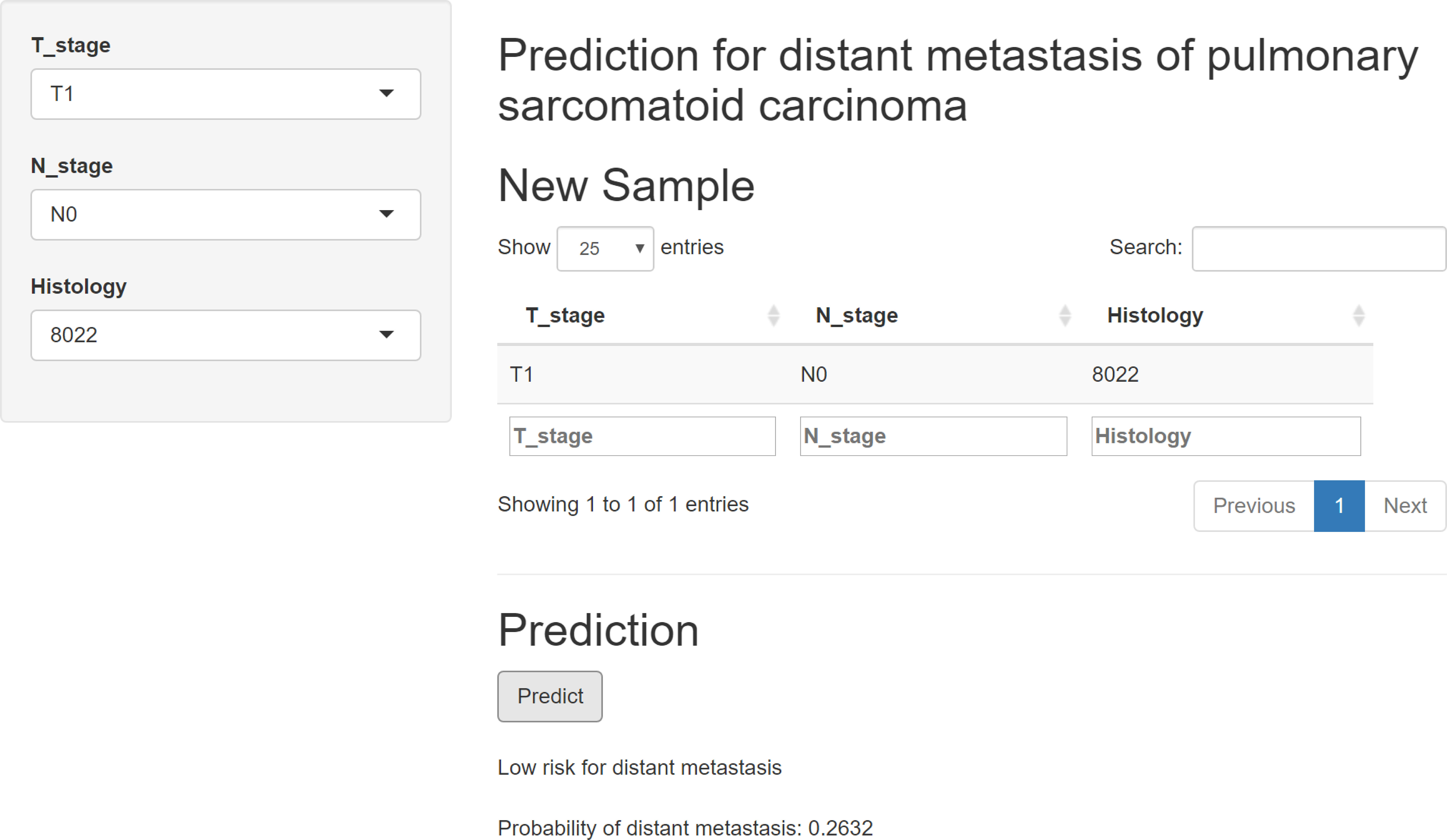The height and width of the screenshot is (840, 1447).
Task: Click the N_stage column sort arrows
Action: [x=1065, y=316]
